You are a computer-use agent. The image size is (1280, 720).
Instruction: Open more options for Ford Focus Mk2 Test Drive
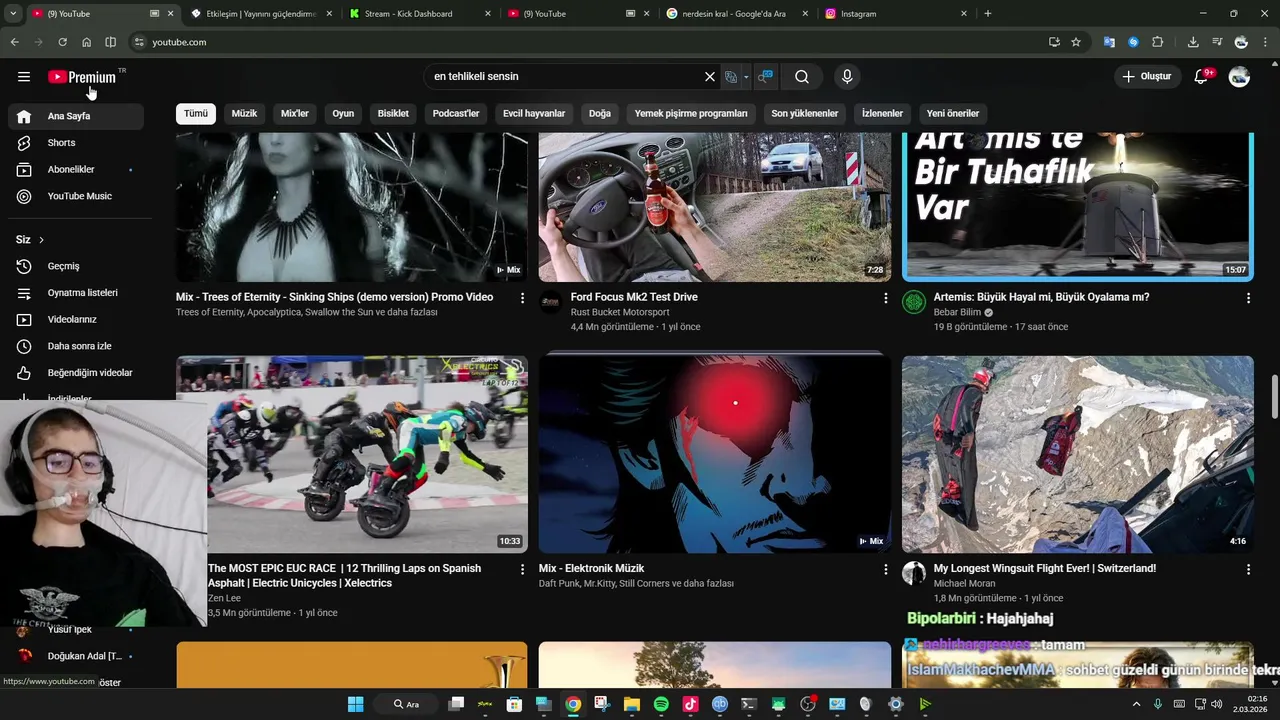point(885,298)
